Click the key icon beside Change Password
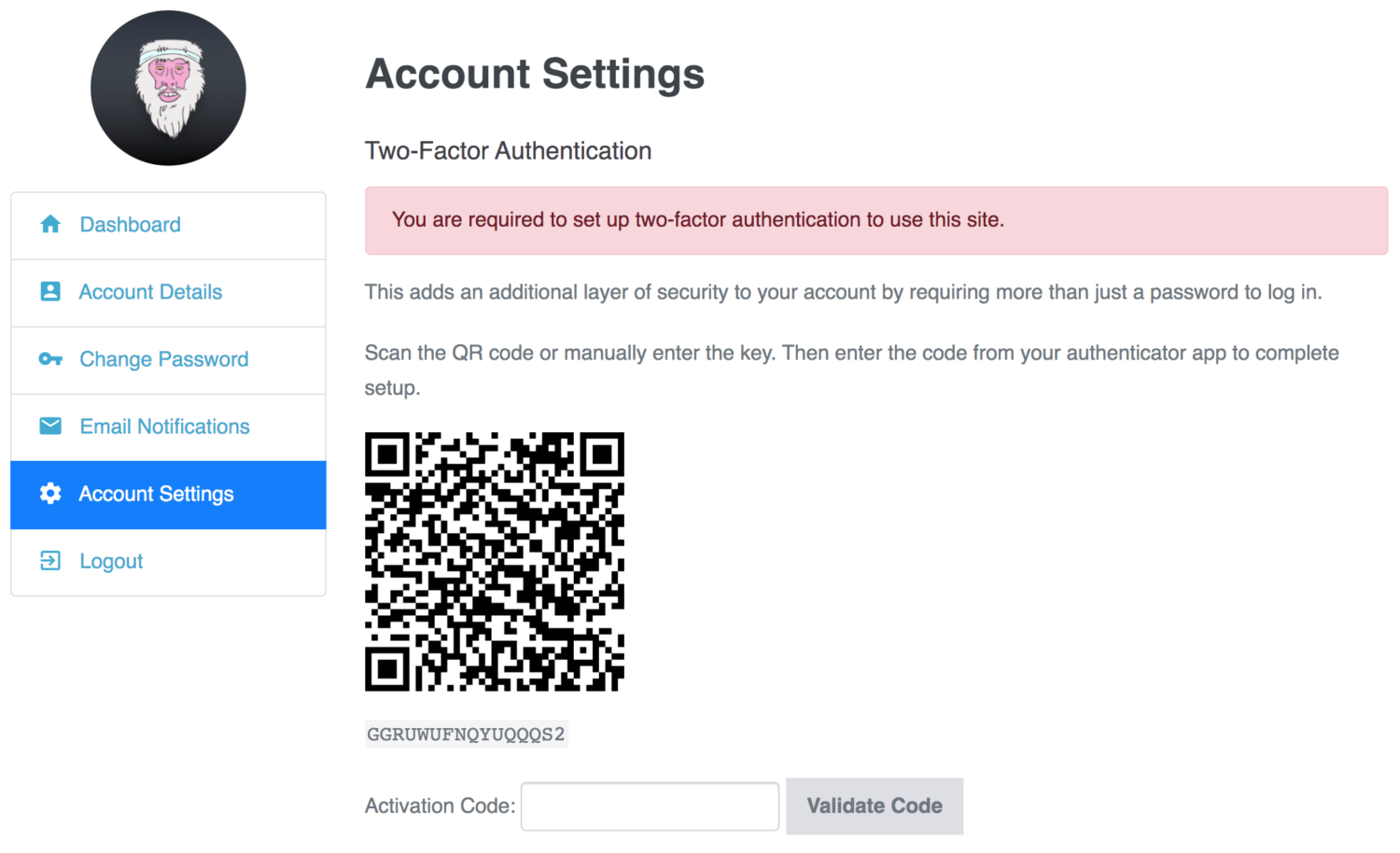Viewport: 1400px width, 853px height. tap(50, 358)
